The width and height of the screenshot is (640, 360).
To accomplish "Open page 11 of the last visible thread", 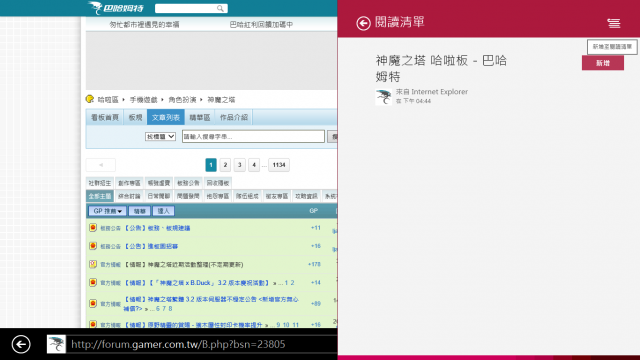I will coord(295,325).
